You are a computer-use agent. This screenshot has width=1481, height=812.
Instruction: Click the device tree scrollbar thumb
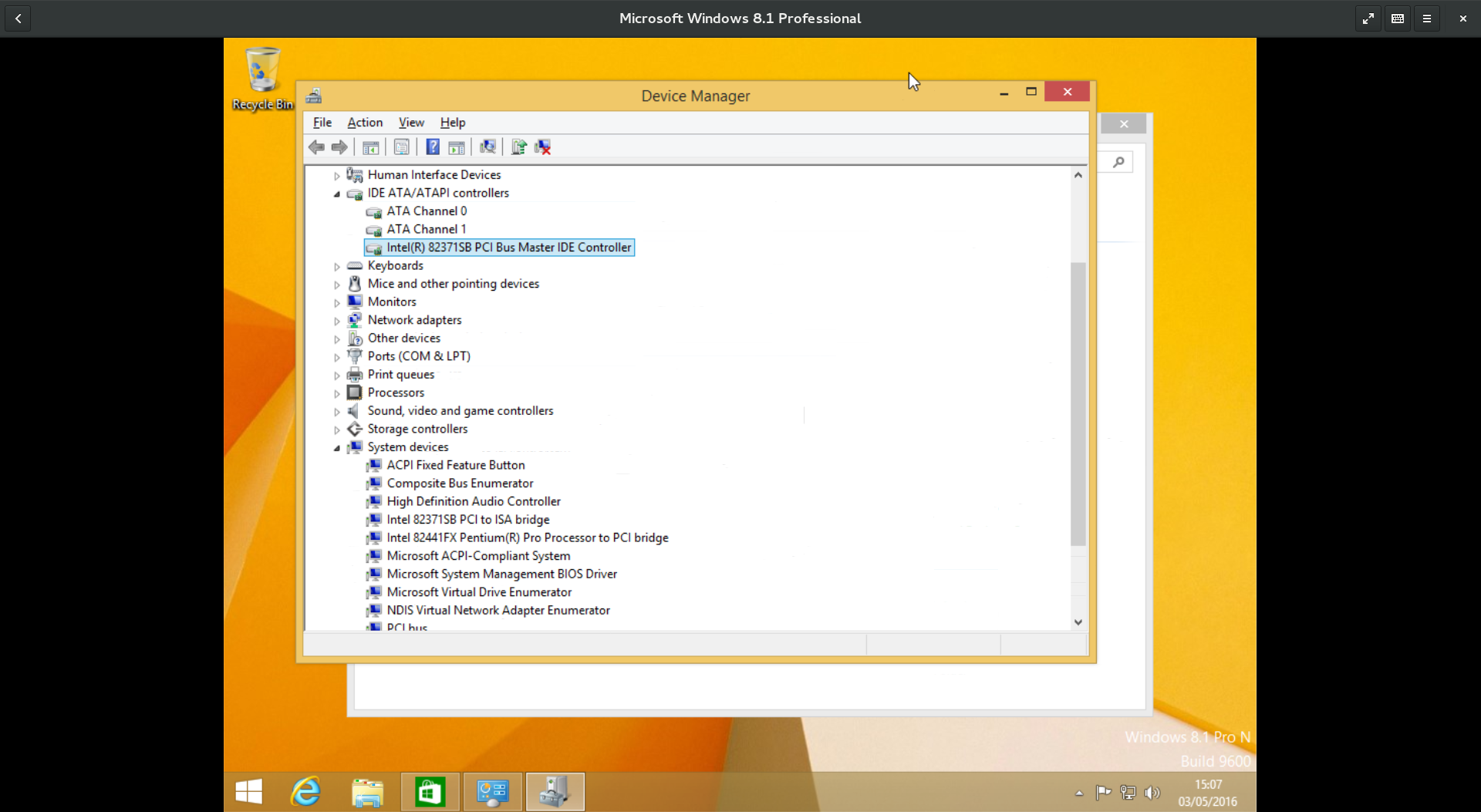pos(1078,403)
